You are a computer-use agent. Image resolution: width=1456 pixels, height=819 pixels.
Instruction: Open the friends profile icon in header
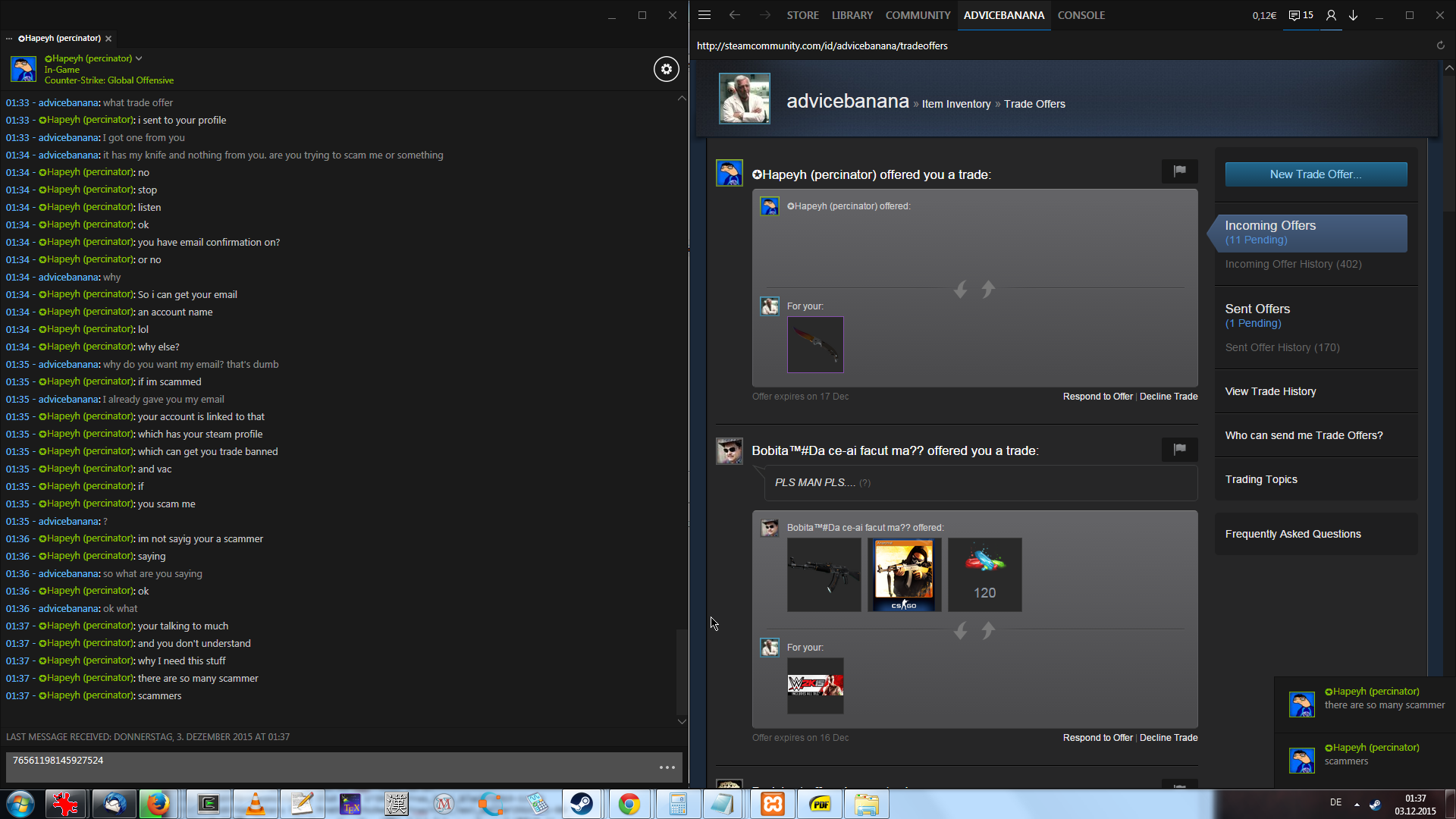point(1331,15)
